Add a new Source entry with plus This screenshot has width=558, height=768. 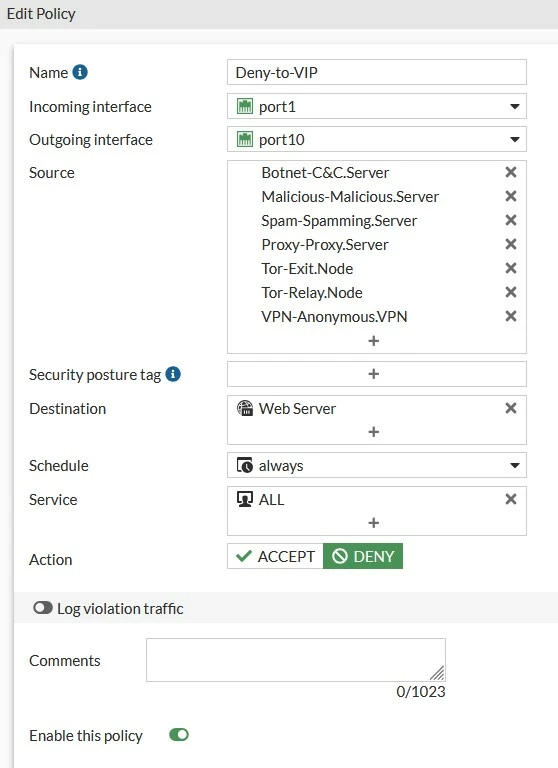tap(373, 340)
